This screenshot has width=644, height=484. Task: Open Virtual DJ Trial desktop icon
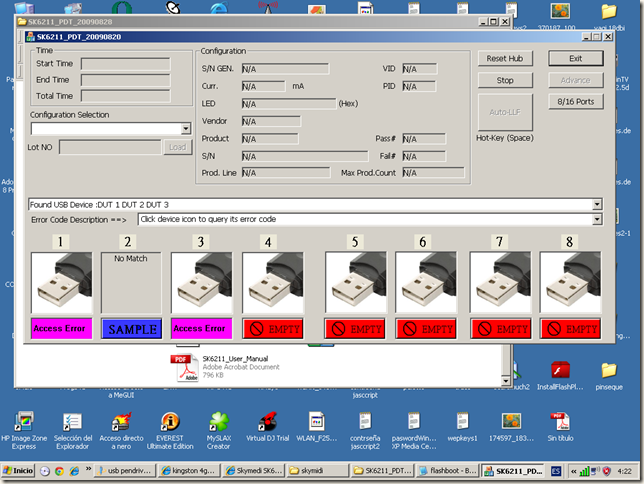tap(267, 426)
